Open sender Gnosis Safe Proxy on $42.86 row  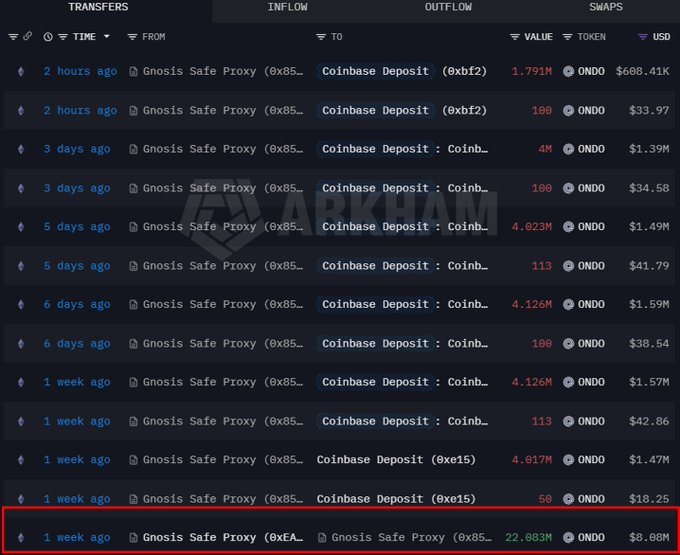click(x=223, y=421)
